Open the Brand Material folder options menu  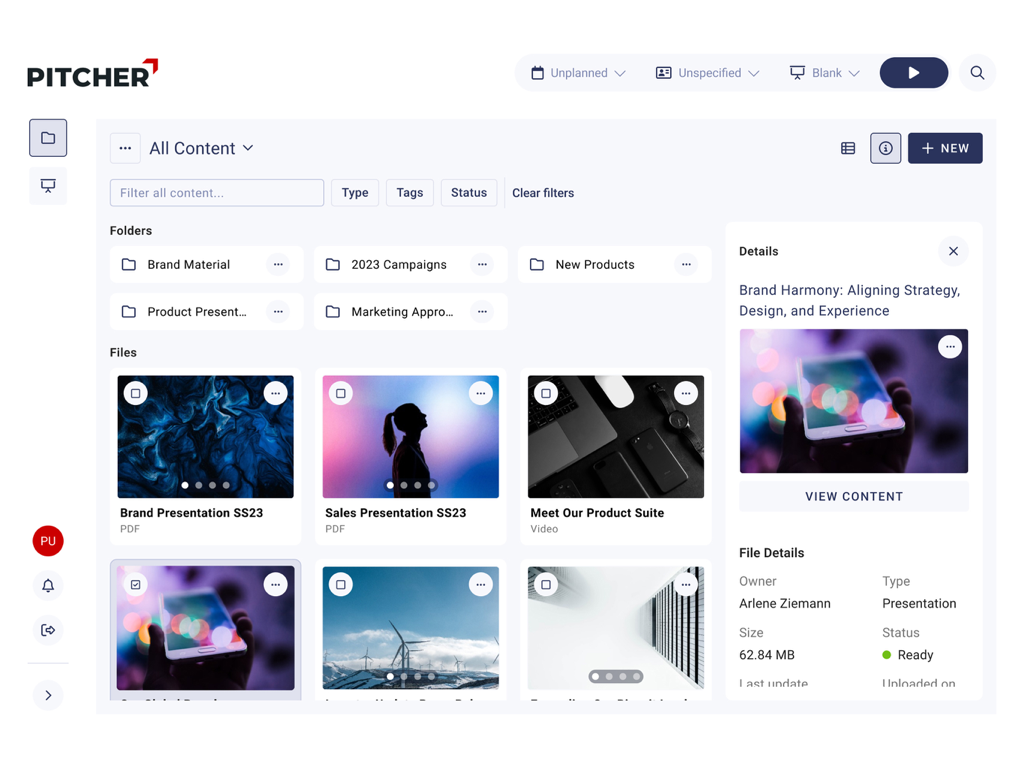(x=278, y=264)
